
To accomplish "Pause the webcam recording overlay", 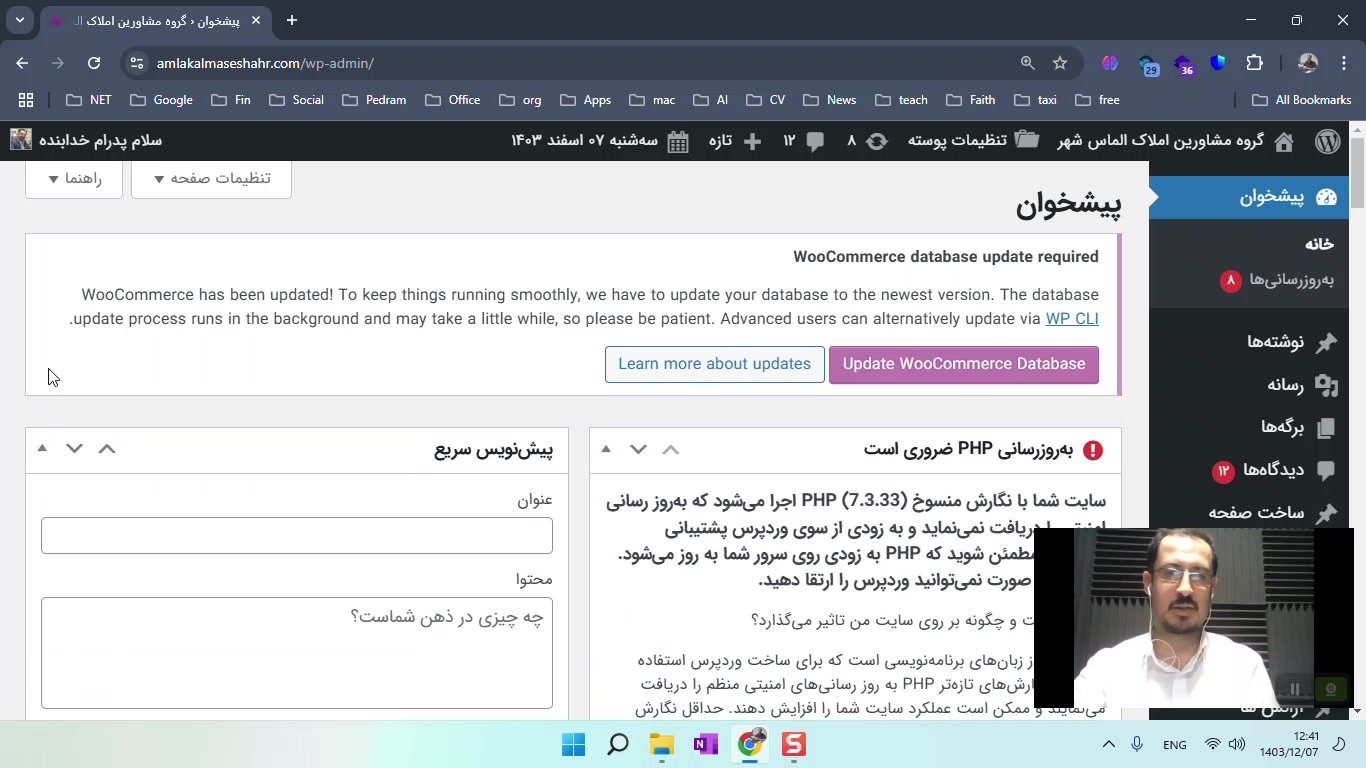I will [x=1295, y=689].
